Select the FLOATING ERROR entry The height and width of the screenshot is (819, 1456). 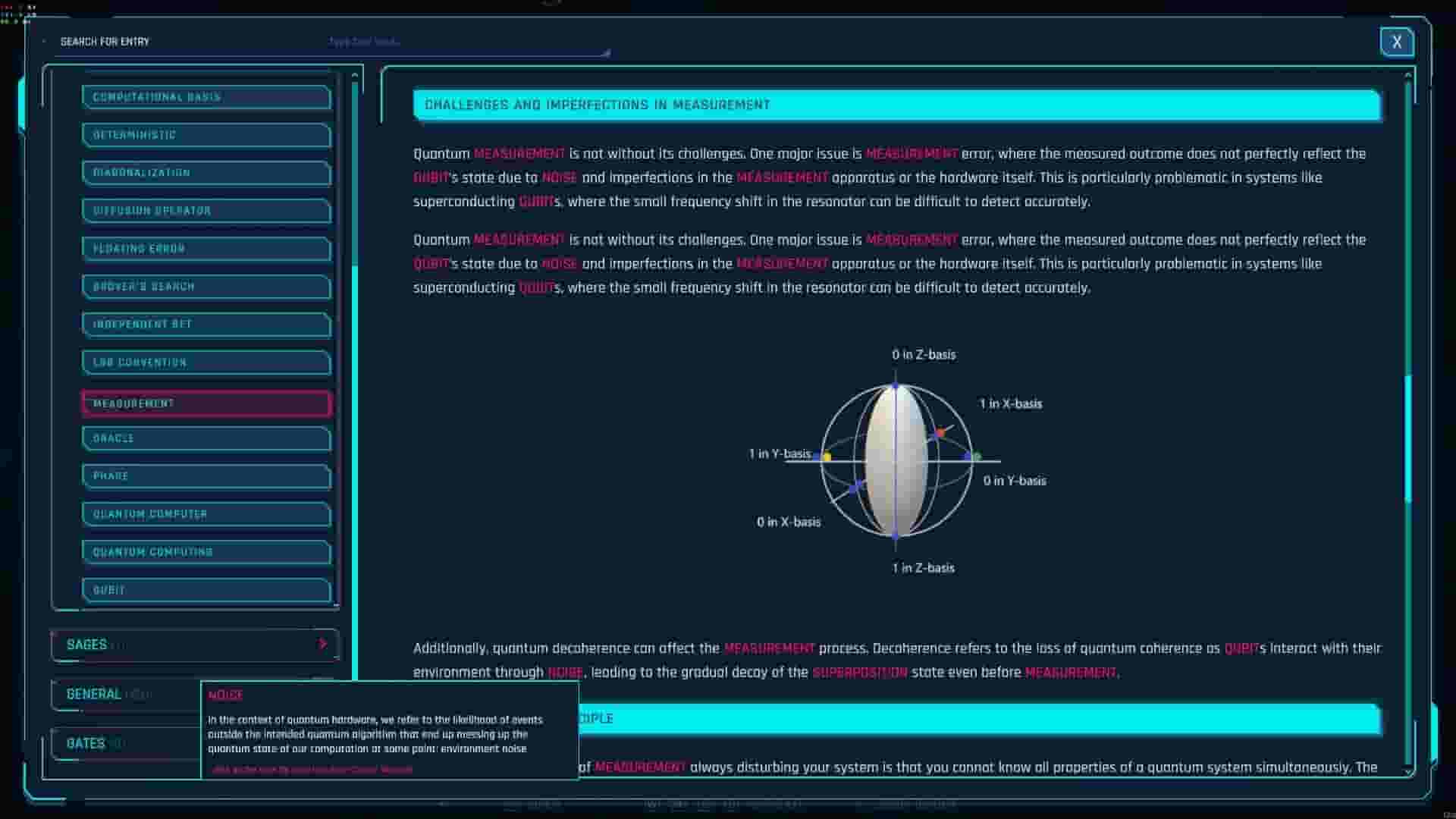coord(206,249)
